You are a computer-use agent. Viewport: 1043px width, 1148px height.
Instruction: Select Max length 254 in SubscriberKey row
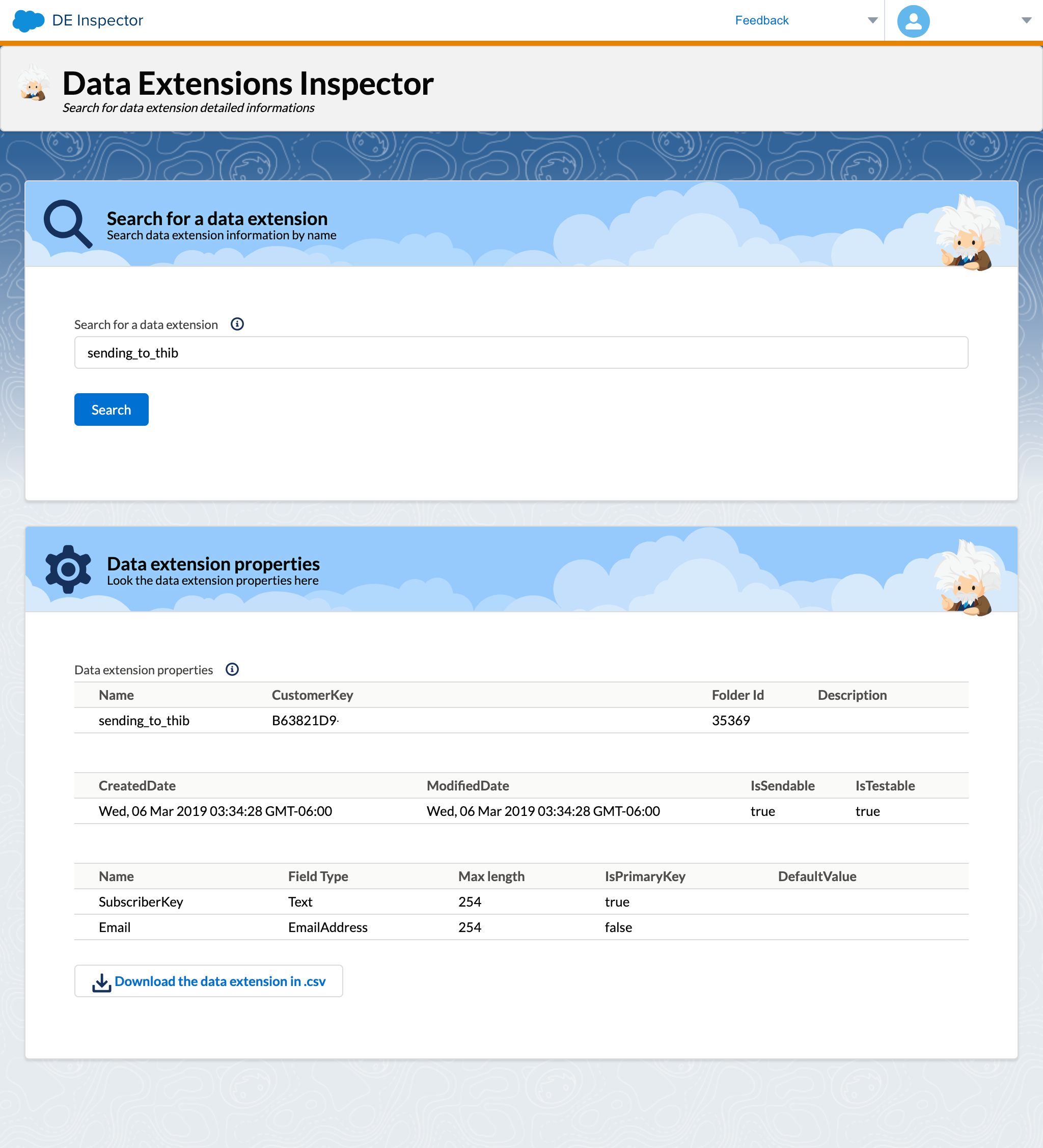pos(470,901)
